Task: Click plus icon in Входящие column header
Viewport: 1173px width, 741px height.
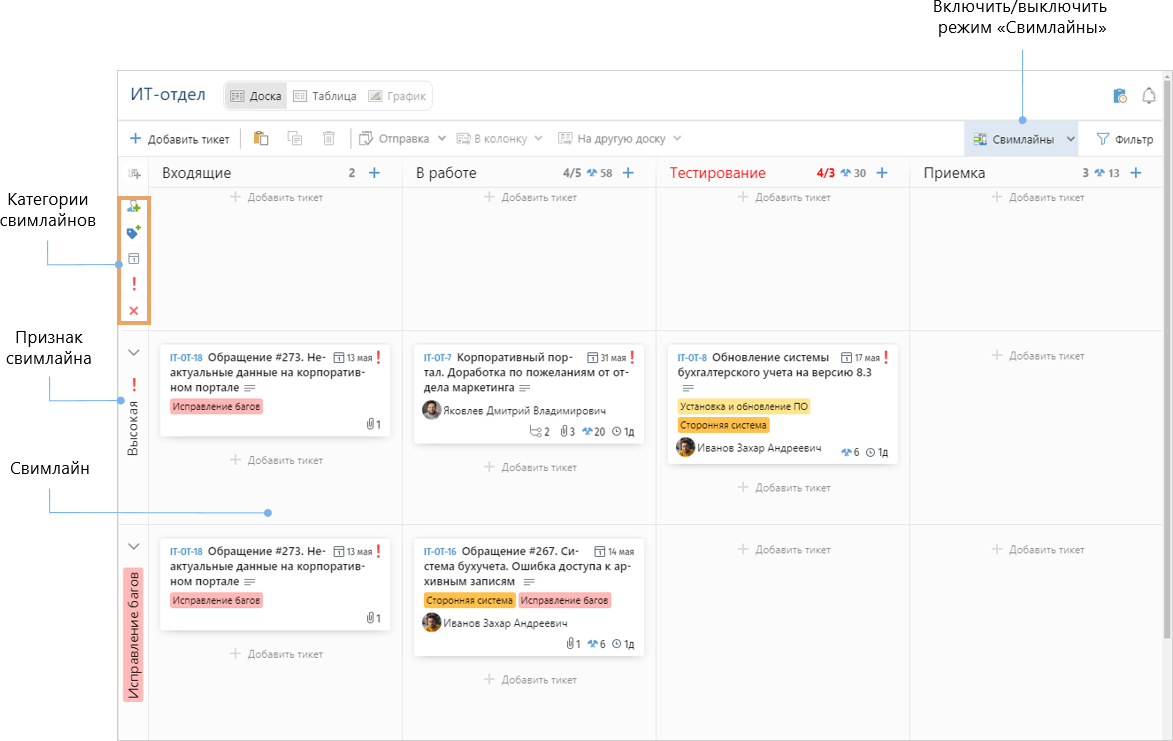Action: pyautogui.click(x=375, y=173)
